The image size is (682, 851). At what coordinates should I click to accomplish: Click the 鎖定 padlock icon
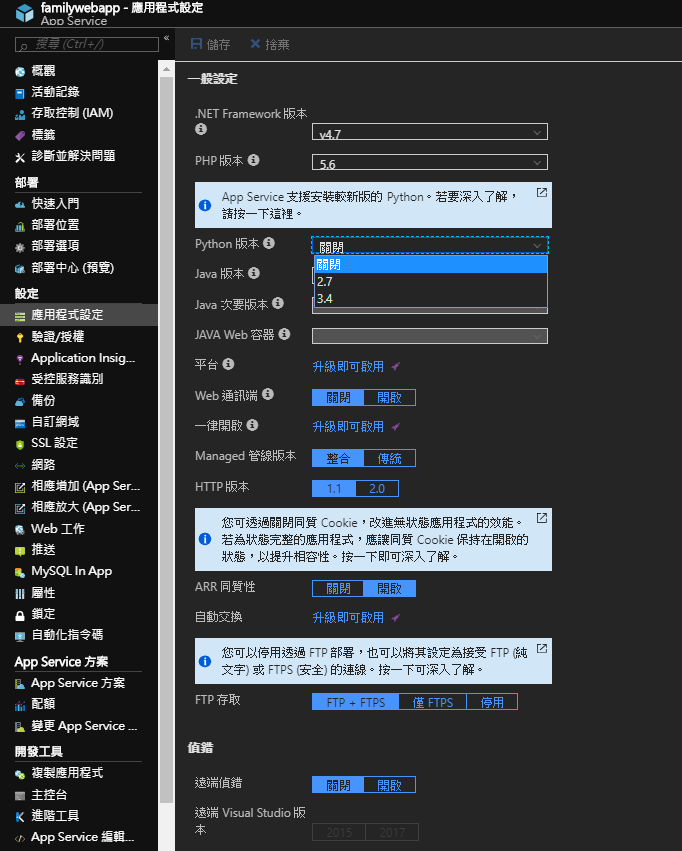[20, 615]
